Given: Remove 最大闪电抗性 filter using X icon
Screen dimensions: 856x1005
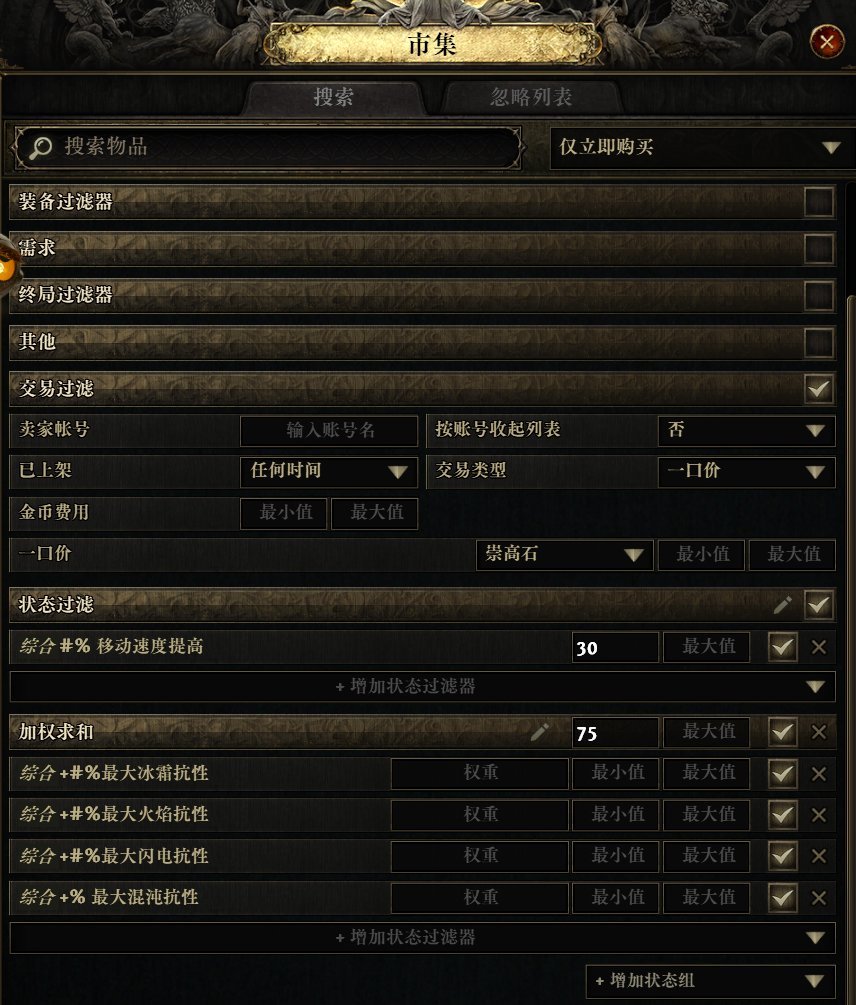Looking at the screenshot, I should pos(818,856).
